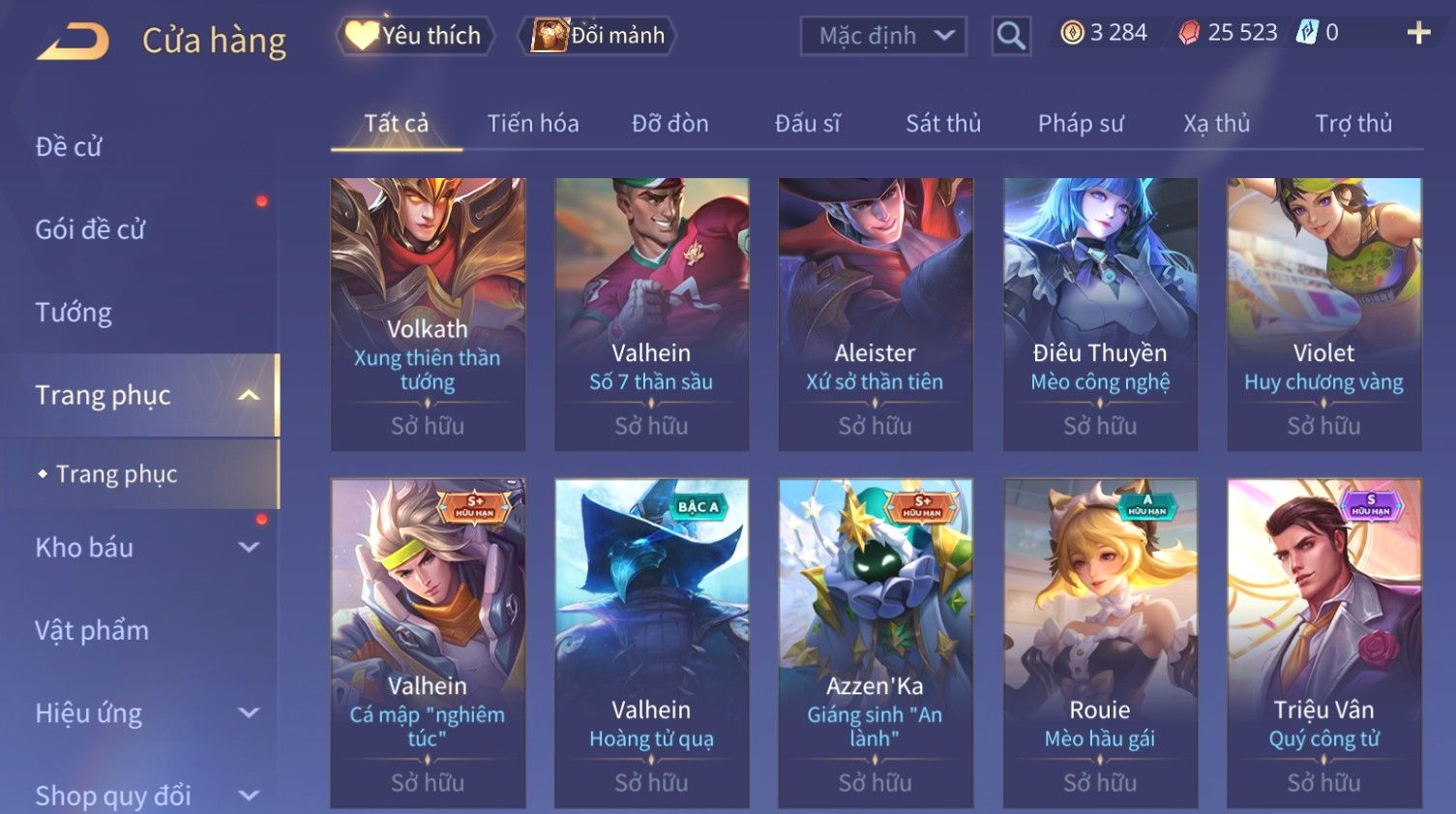Viewport: 1456px width, 814px height.
Task: Select Rouie Mèo hầu gái skin card
Action: click(1100, 643)
